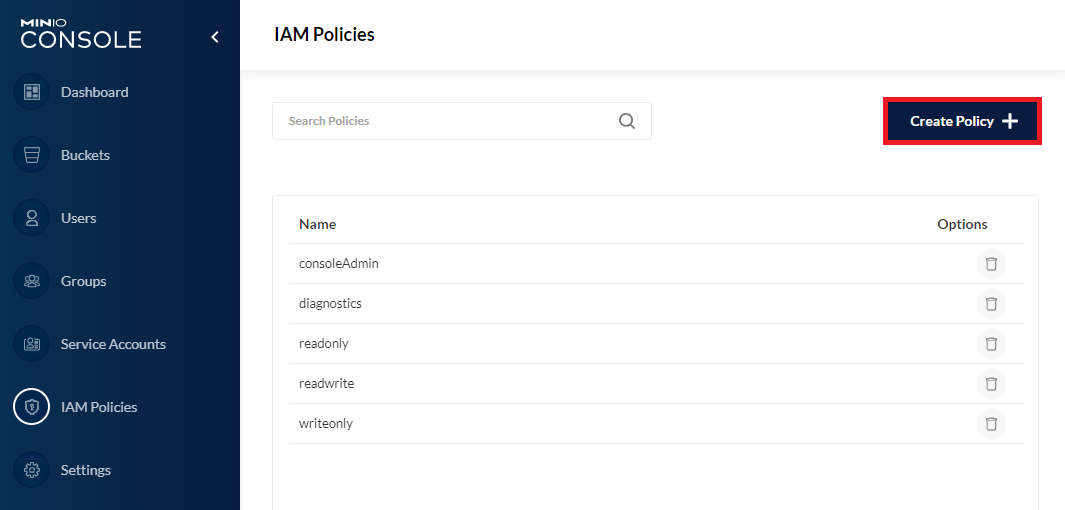The image size is (1065, 510).
Task: Click the search magnifier icon
Action: tap(627, 121)
